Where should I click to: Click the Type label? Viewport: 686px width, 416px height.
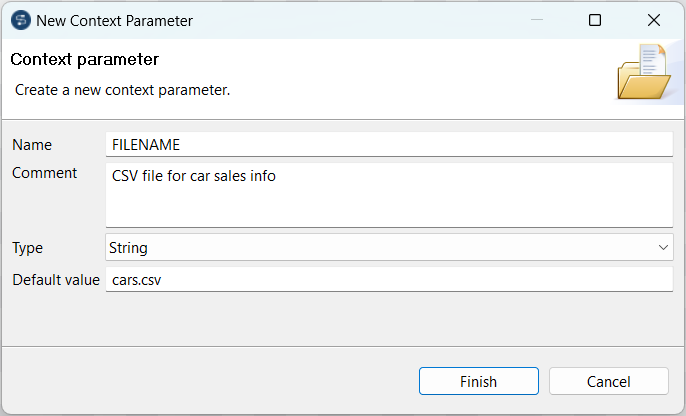pyautogui.click(x=28, y=248)
